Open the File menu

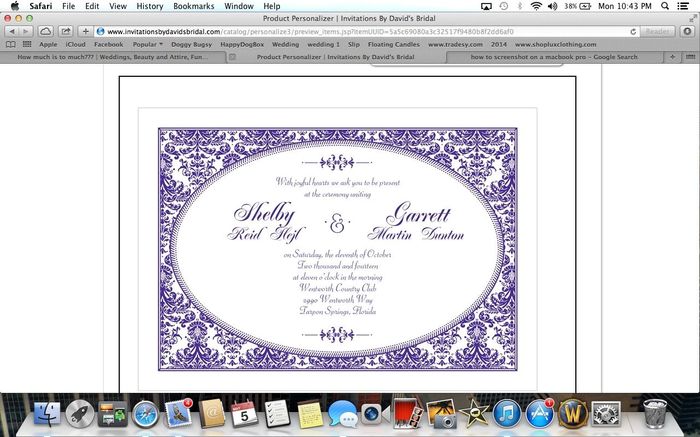tap(68, 6)
